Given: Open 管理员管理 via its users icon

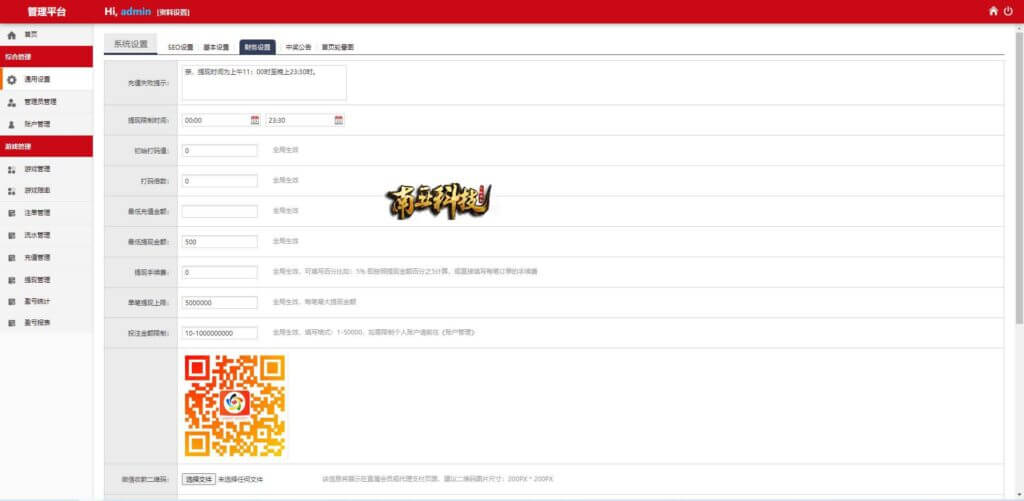Looking at the screenshot, I should coord(11,102).
